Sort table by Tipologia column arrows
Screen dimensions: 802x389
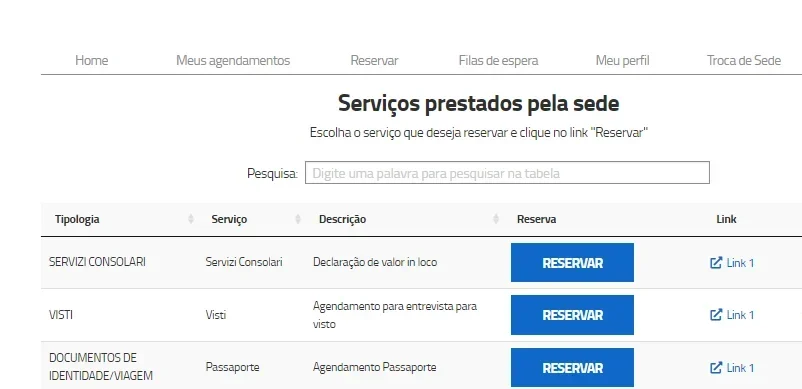[191, 219]
